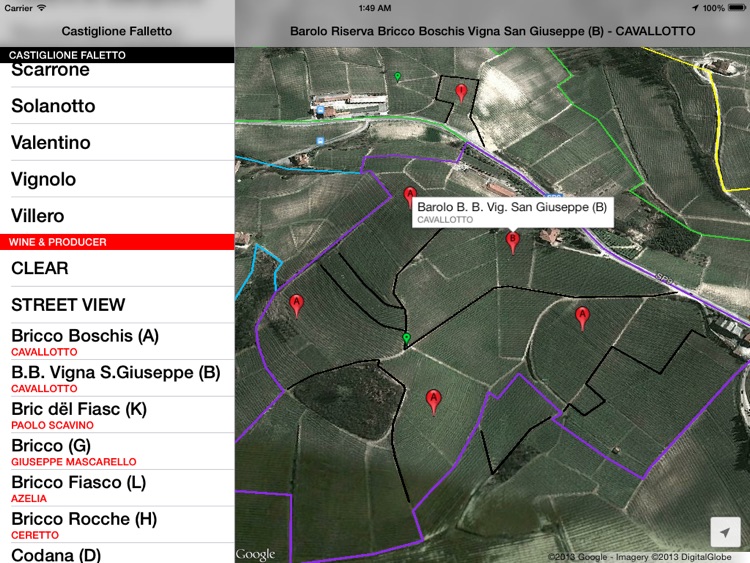This screenshot has width=750, height=563.
Task: Select the Scarrone vineyard row
Action: pyautogui.click(x=117, y=75)
